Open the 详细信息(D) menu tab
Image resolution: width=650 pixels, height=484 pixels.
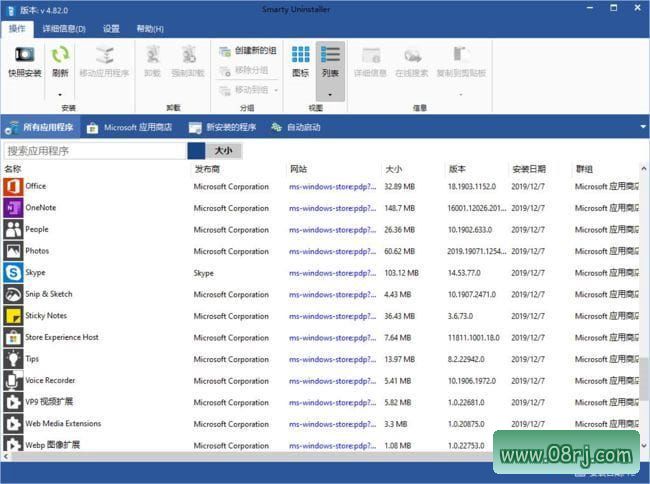click(64, 29)
